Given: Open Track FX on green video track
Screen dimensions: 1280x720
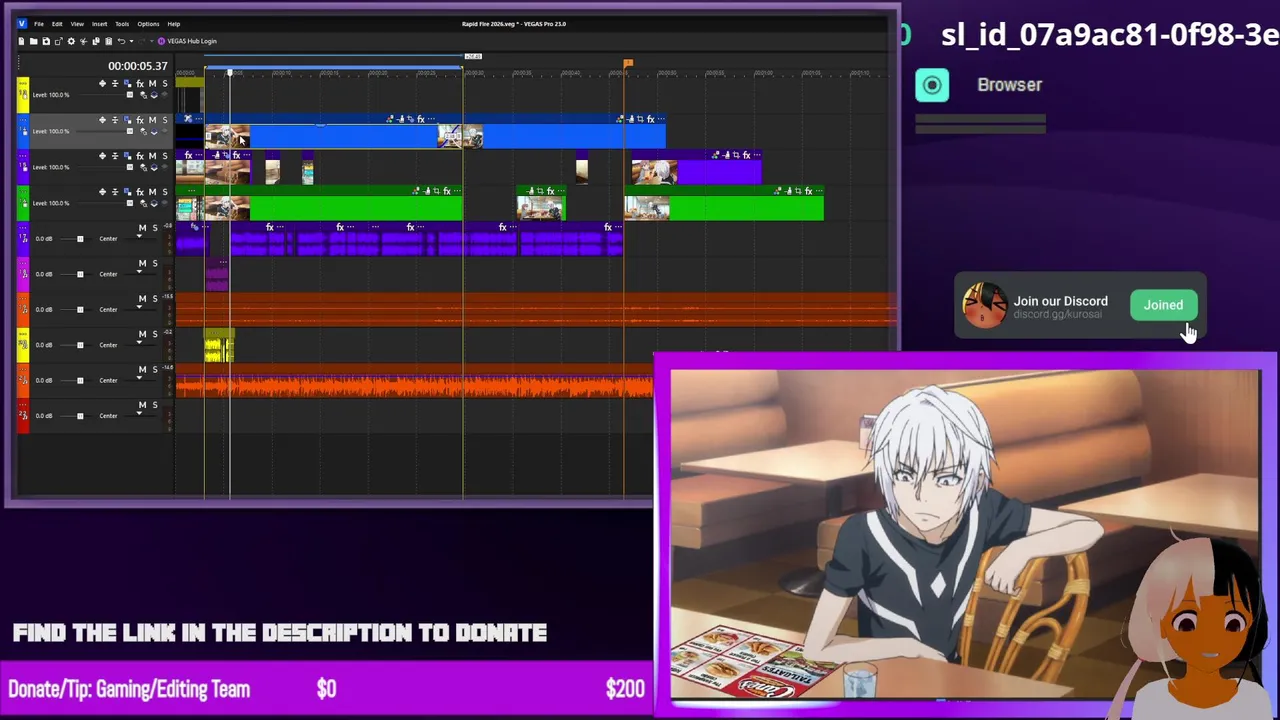Looking at the screenshot, I should [x=140, y=192].
